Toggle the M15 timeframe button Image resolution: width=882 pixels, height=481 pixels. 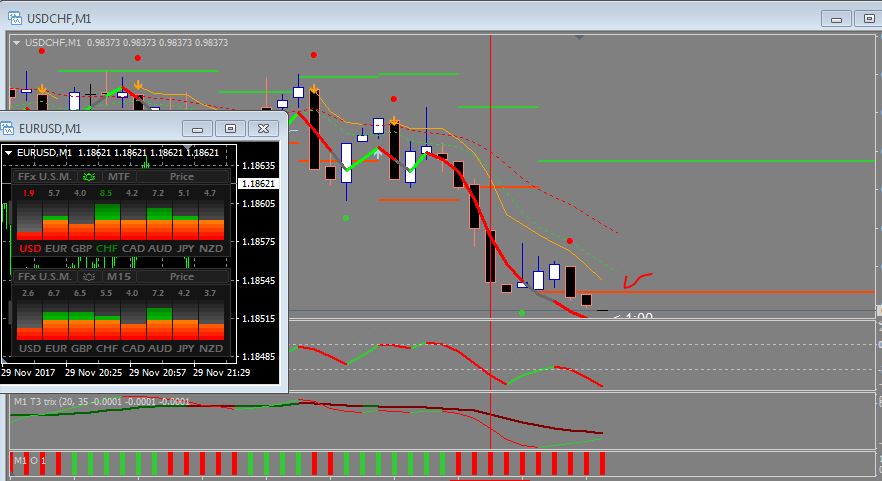(119, 277)
